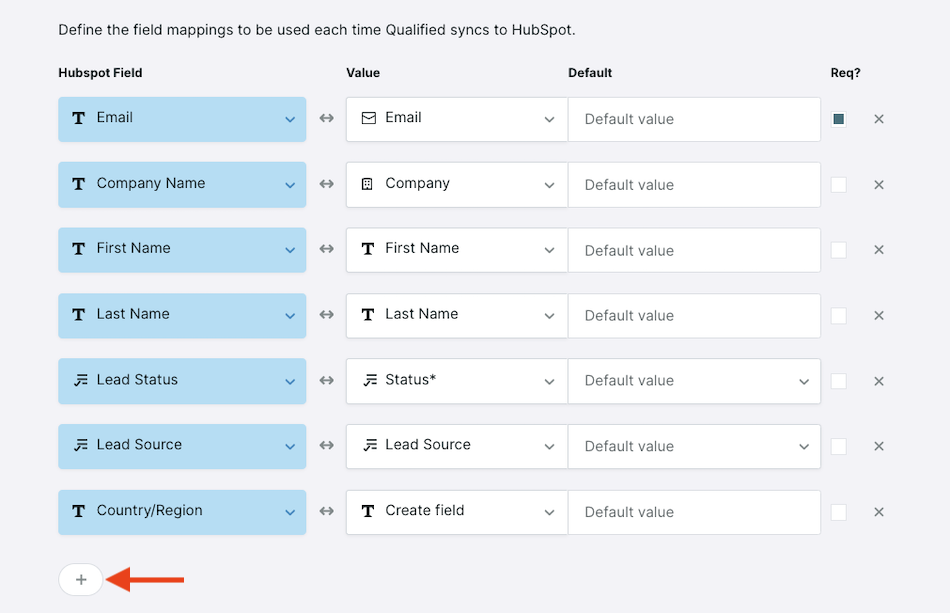
Task: Click sync direction arrows in Last Name row
Action: tap(327, 314)
